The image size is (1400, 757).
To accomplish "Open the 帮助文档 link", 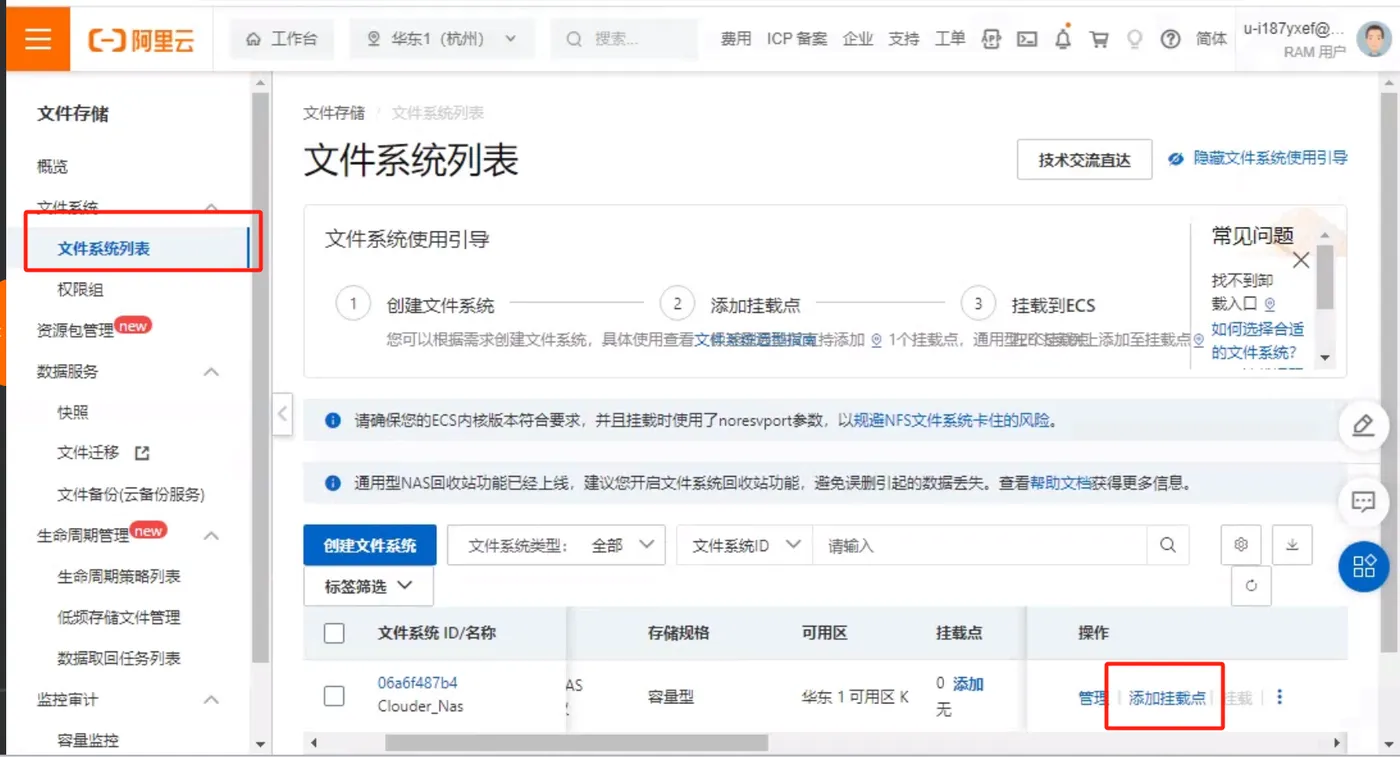I will pos(1061,483).
